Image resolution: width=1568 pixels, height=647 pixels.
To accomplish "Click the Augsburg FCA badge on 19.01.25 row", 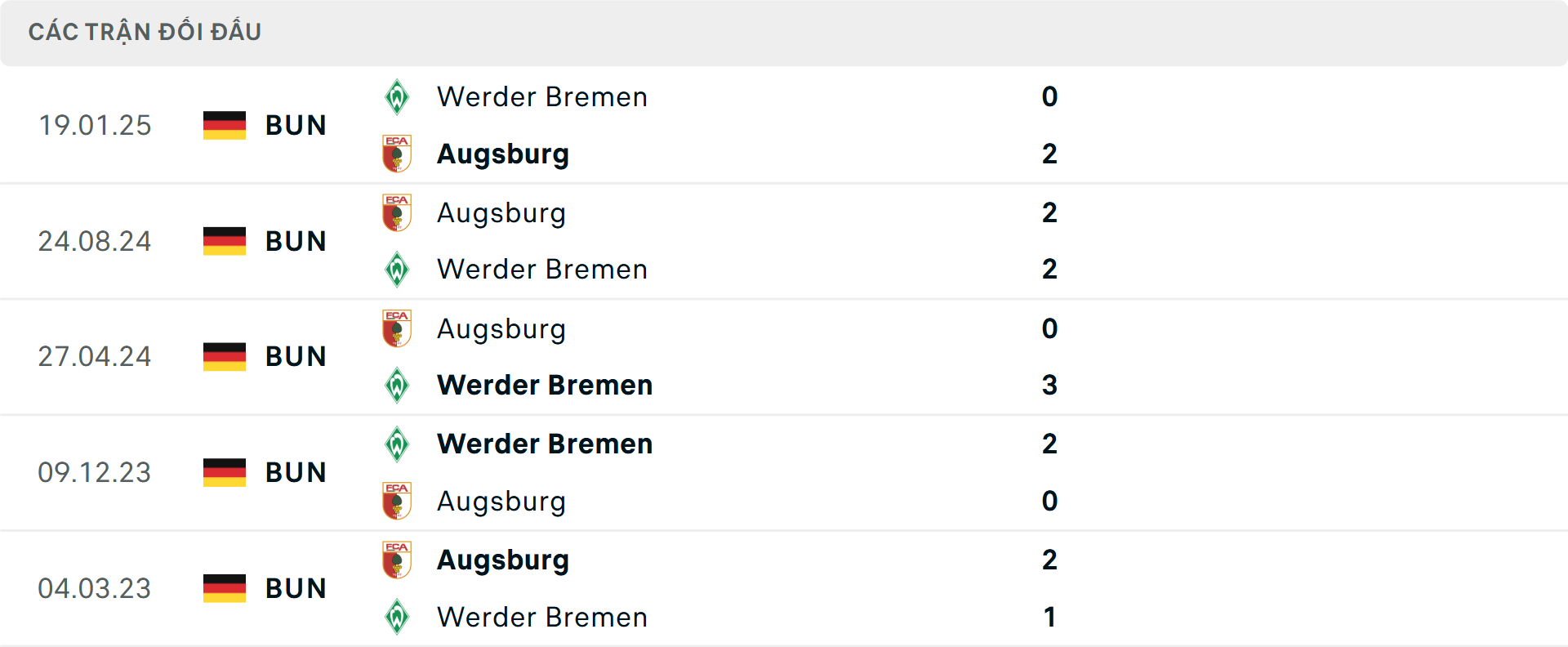I will 398,154.
